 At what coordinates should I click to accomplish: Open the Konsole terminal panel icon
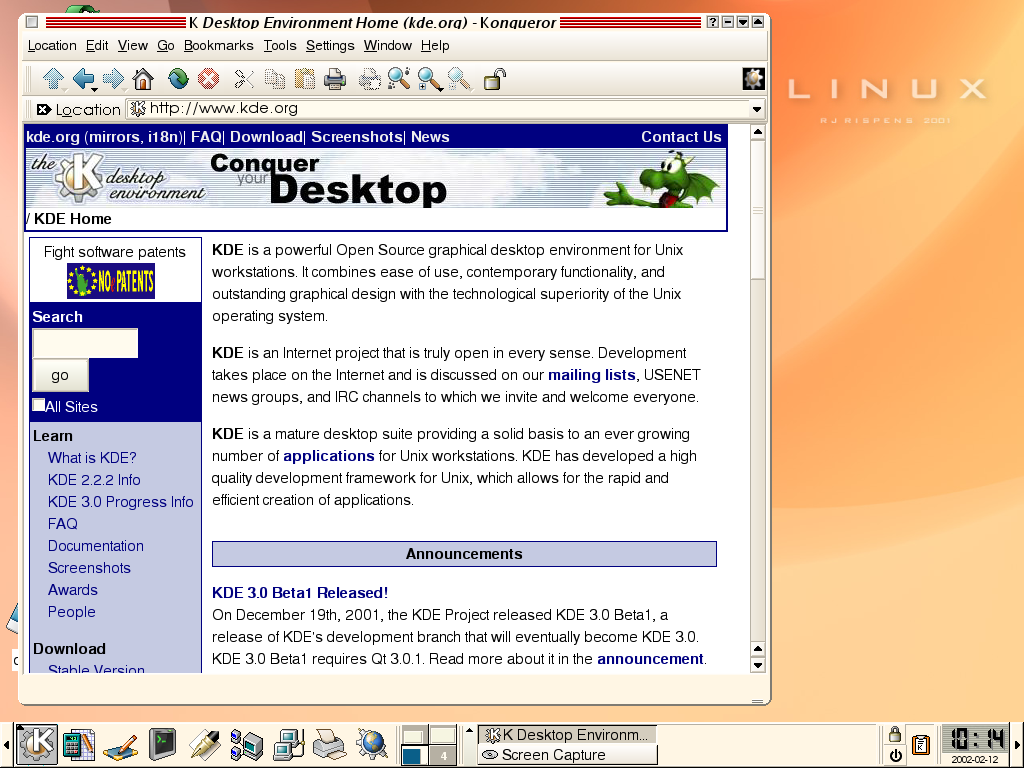162,744
